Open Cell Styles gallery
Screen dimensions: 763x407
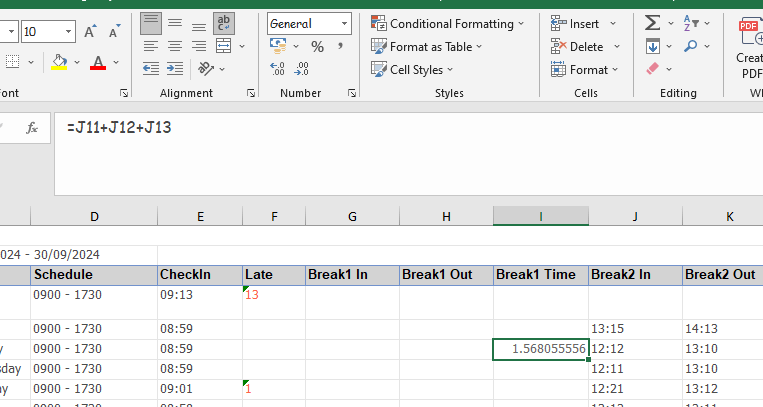412,70
